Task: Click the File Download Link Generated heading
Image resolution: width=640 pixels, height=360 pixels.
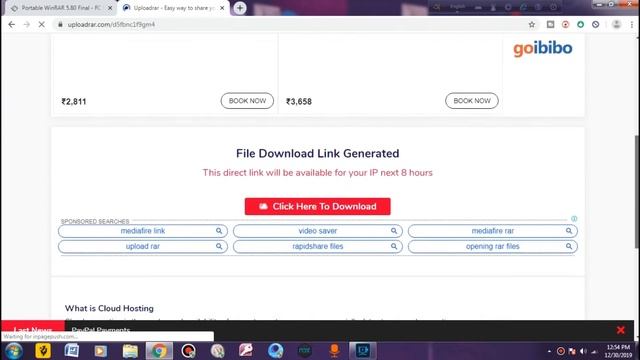Action: point(318,153)
